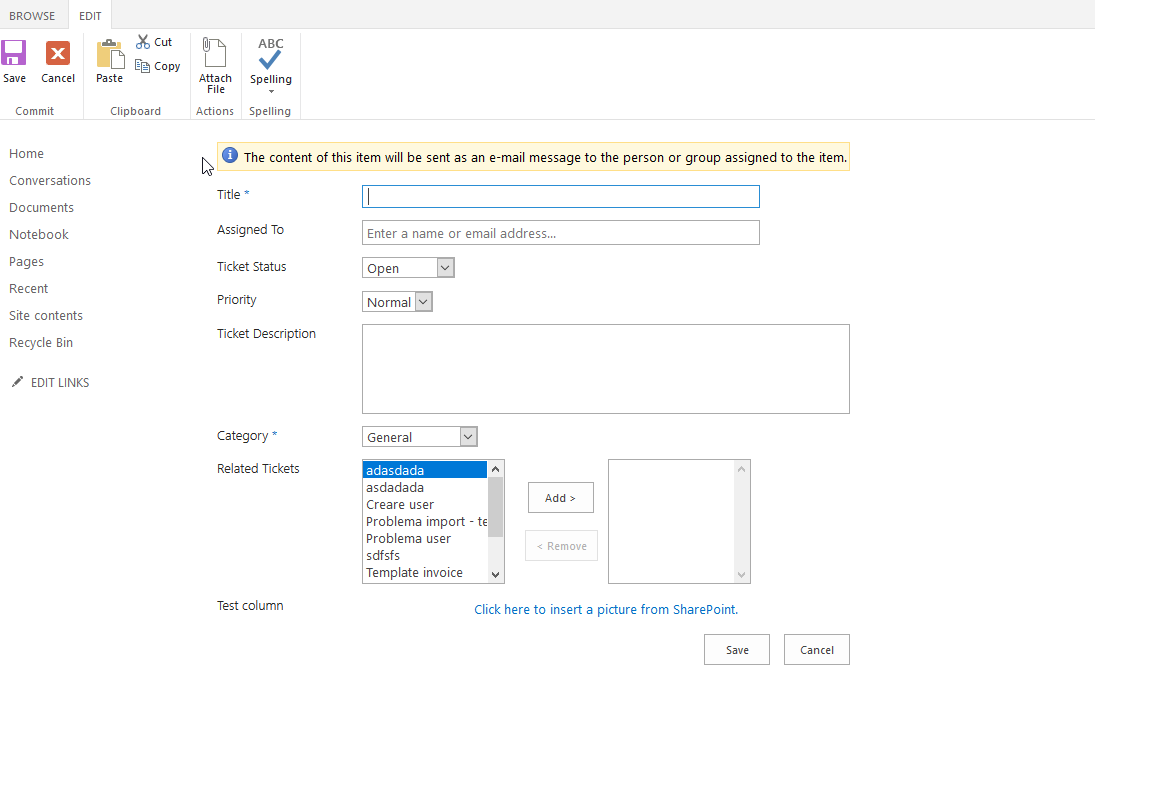Open the Spelling dropdown arrow under the icon
The height and width of the screenshot is (810, 1152).
[271, 91]
